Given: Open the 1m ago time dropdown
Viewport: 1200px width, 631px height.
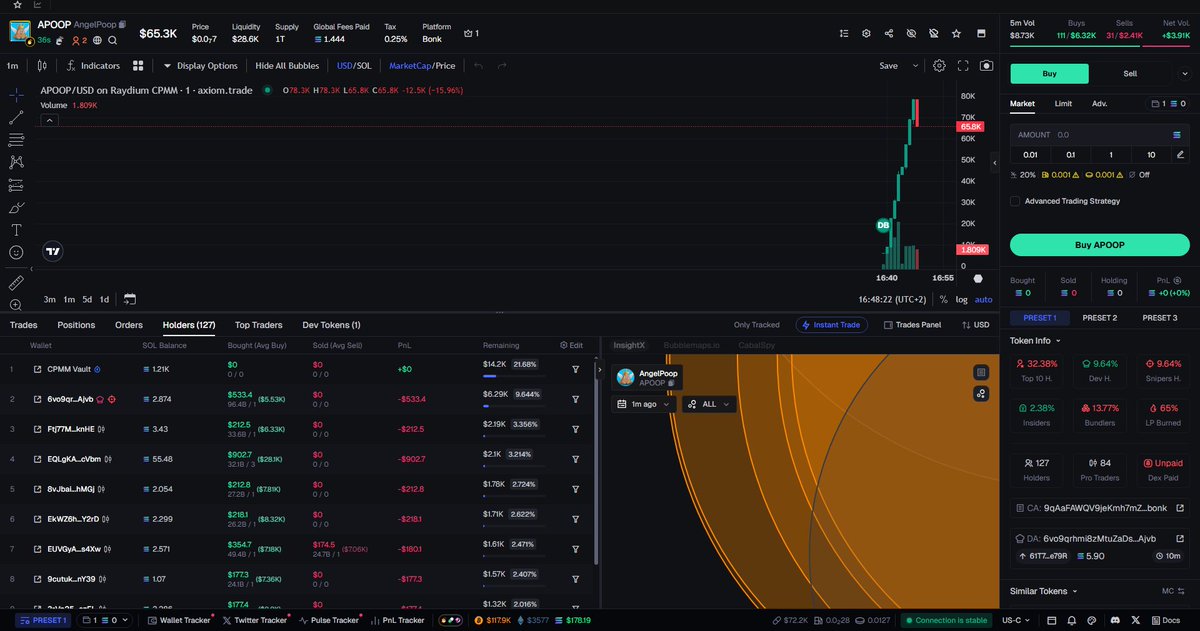Looking at the screenshot, I should pyautogui.click(x=643, y=404).
